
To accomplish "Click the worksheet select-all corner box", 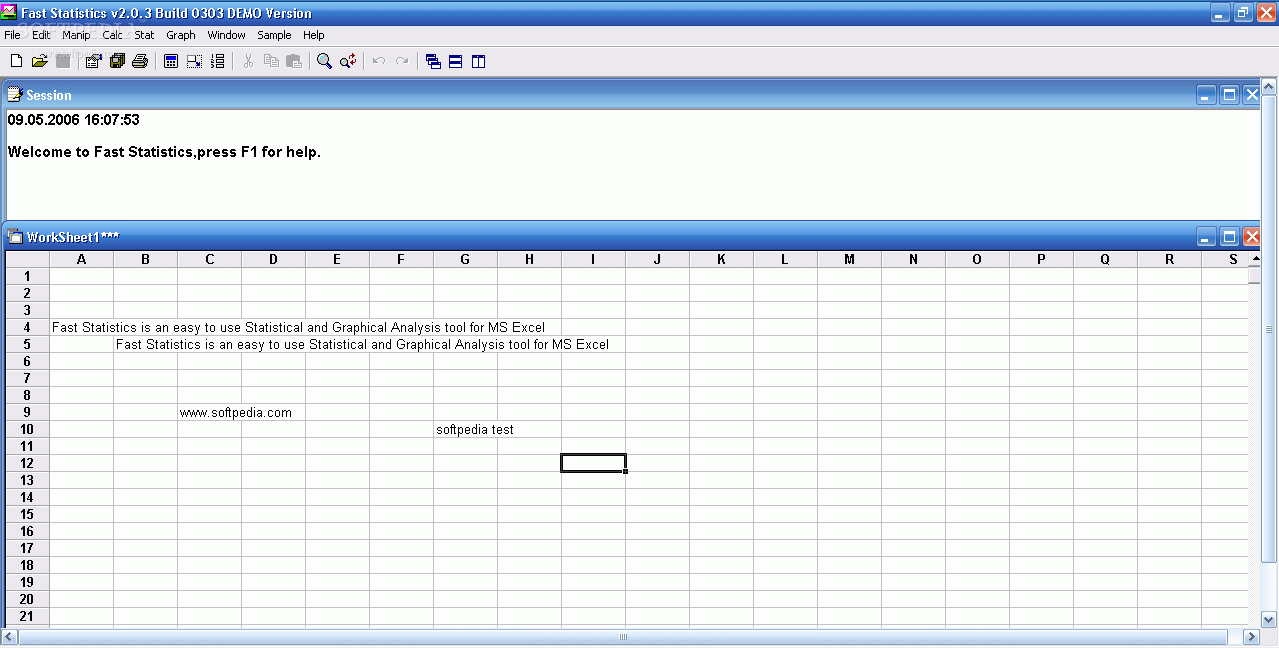I will pos(27,259).
